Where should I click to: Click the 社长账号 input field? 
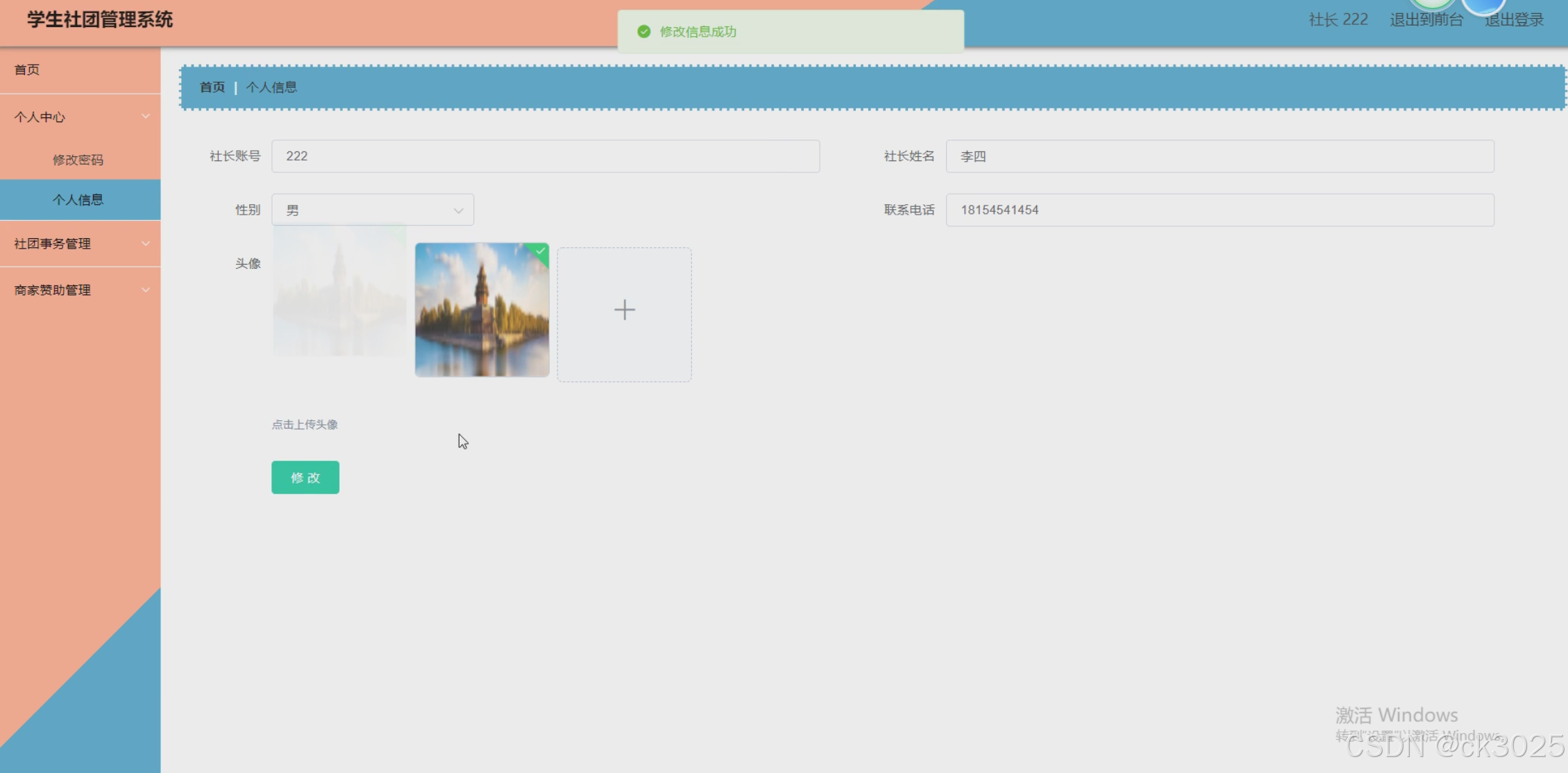click(x=545, y=156)
